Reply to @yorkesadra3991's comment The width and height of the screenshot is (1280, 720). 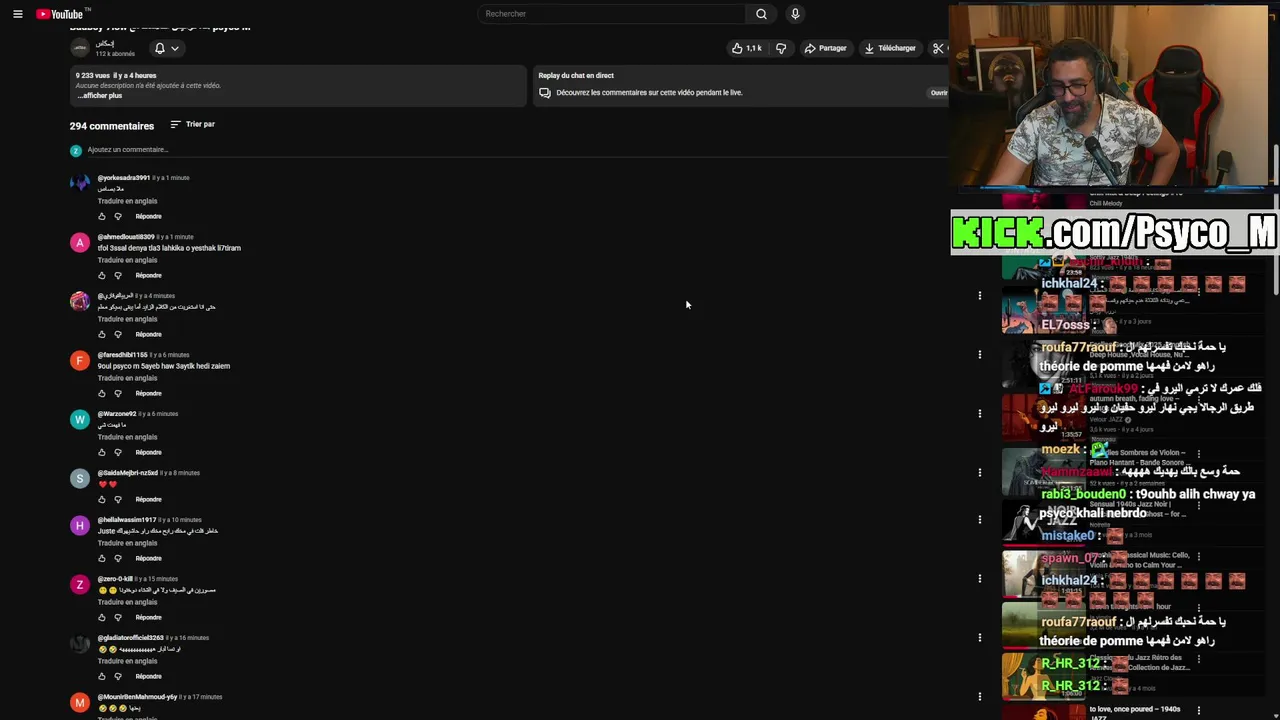click(148, 216)
